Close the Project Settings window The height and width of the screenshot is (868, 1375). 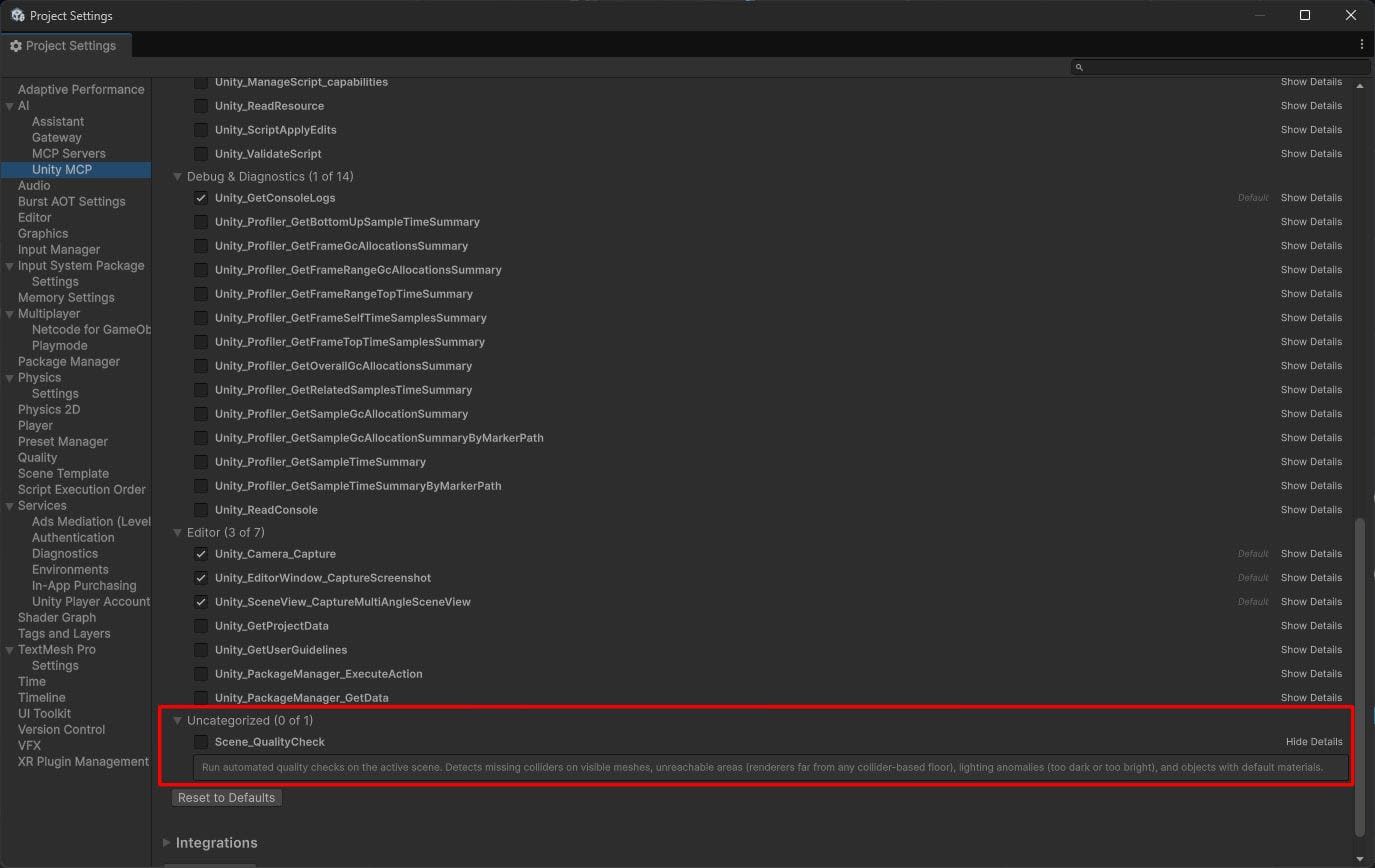(1351, 15)
